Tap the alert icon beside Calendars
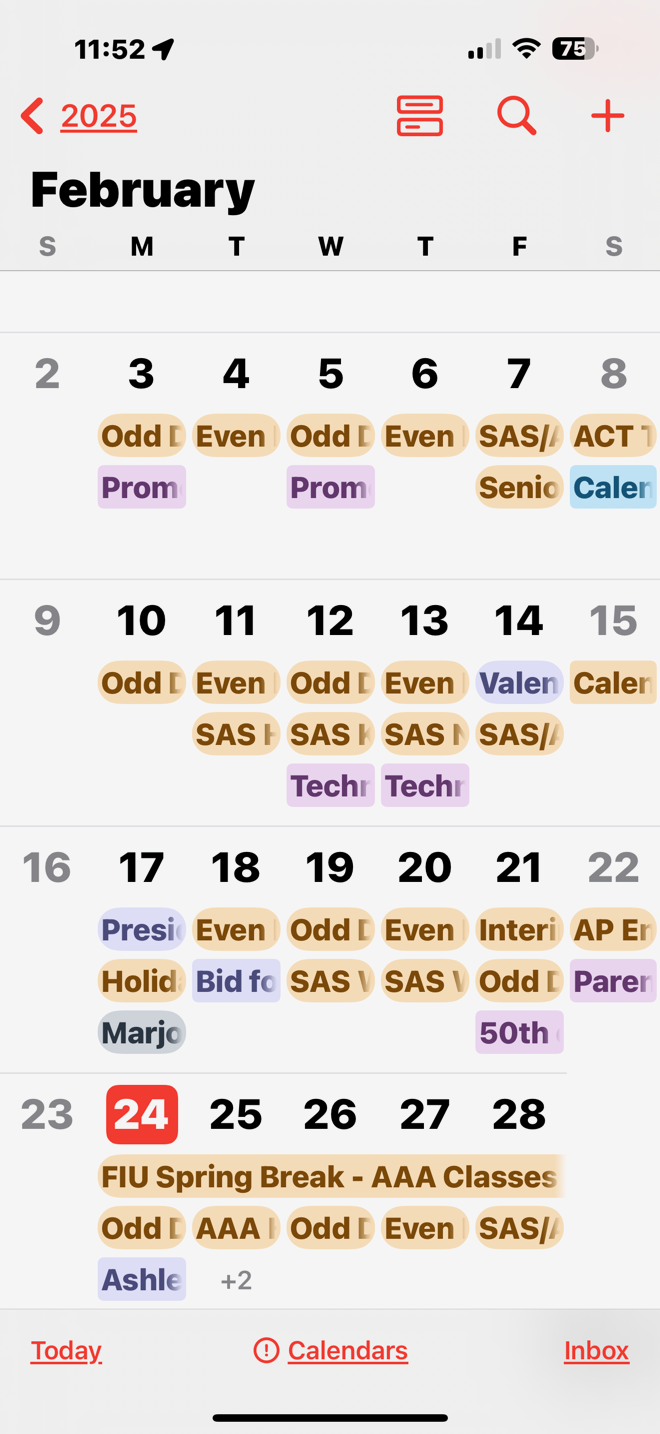Image resolution: width=660 pixels, height=1434 pixels. (266, 1351)
